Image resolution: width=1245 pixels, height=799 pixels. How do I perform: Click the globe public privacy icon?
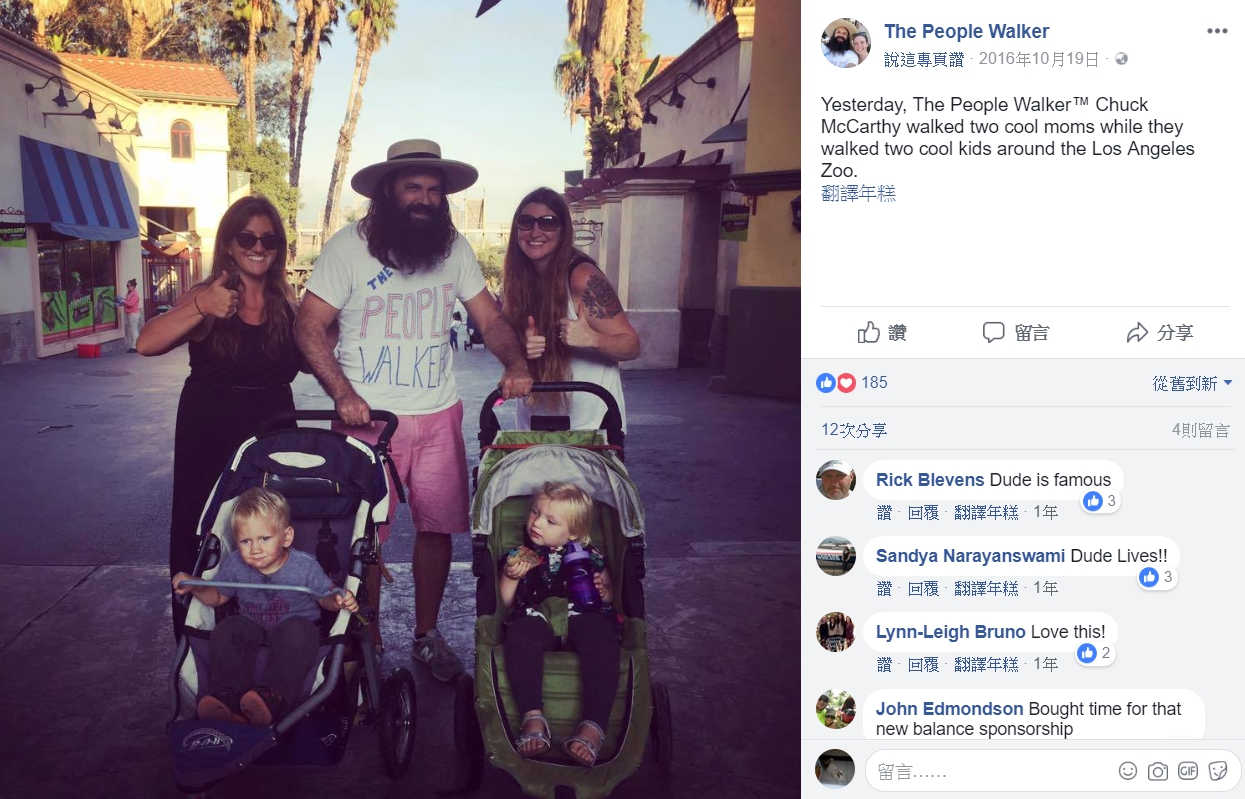tap(1121, 59)
